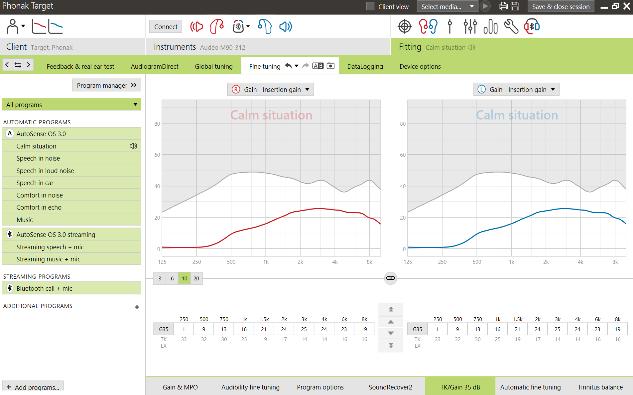Click the bar chart datalogging icon

coord(490,27)
